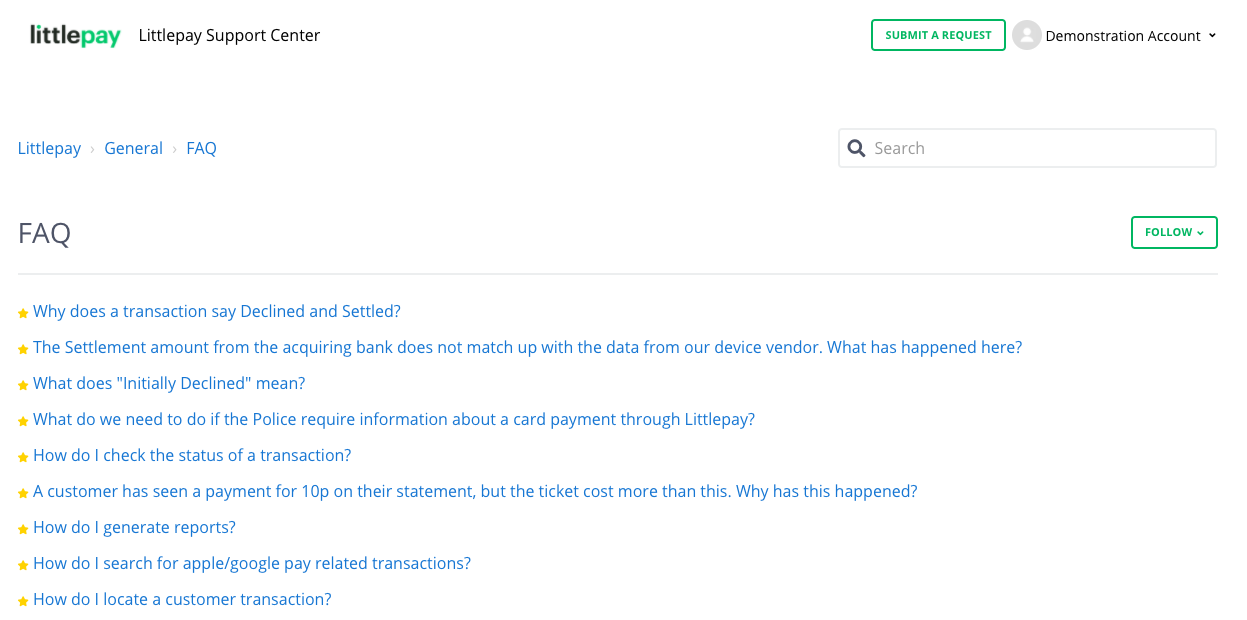Click the Littlepay Support Center title

click(x=229, y=36)
